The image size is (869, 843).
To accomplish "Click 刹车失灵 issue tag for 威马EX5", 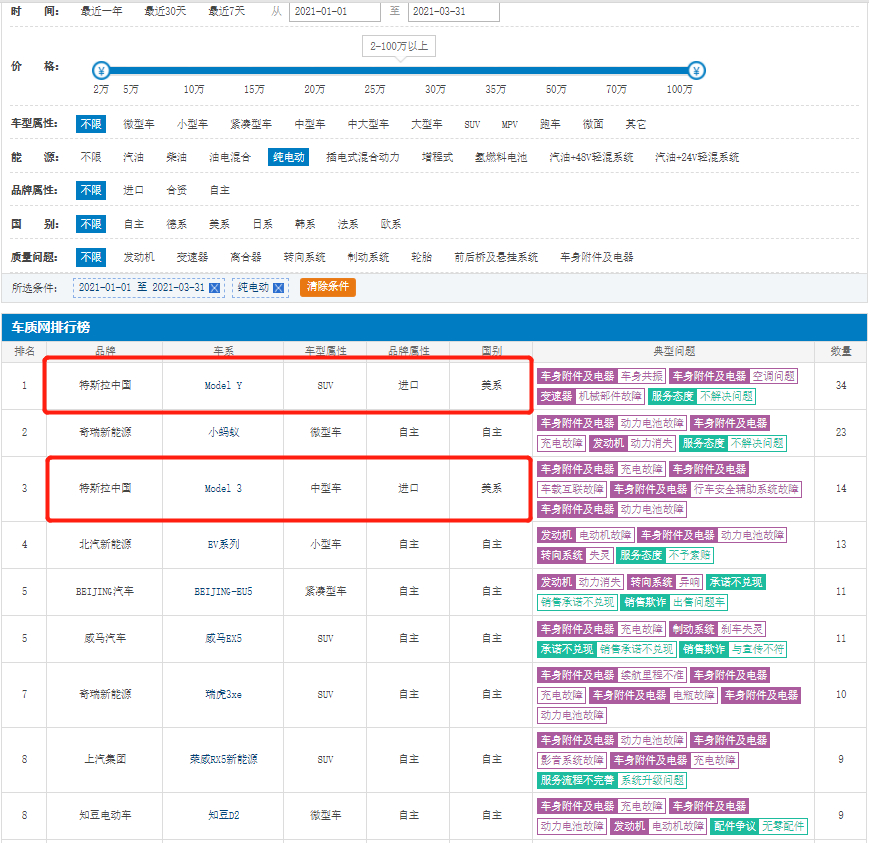I will [x=742, y=629].
